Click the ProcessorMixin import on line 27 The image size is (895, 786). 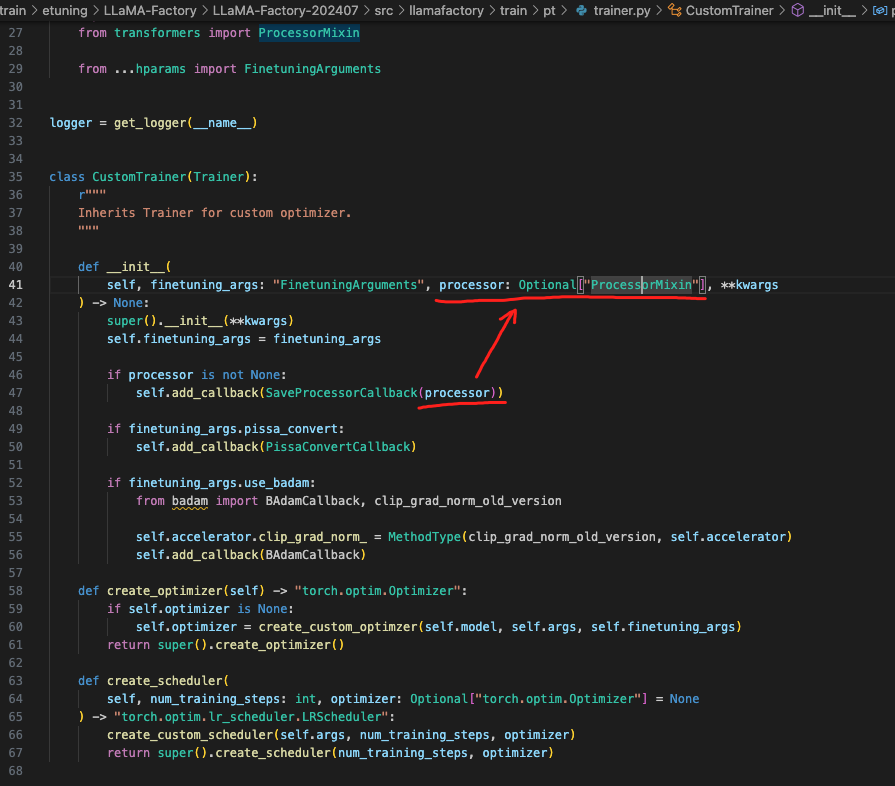[308, 32]
